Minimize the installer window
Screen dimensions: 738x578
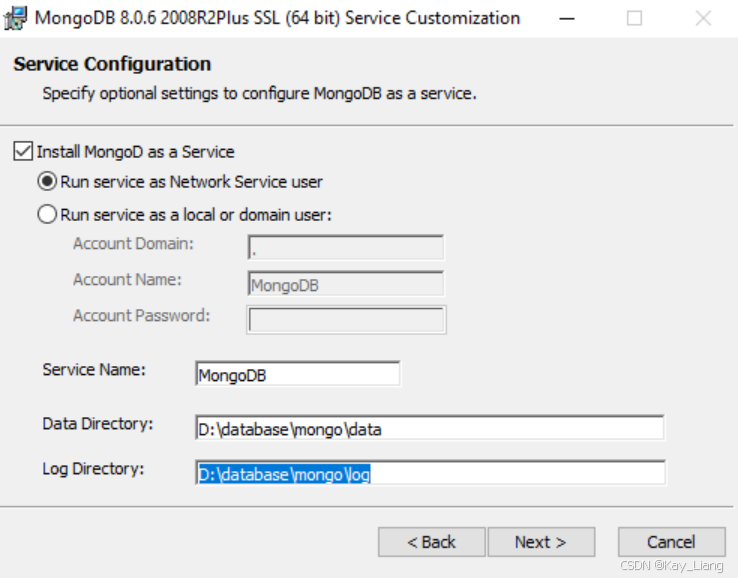[567, 19]
